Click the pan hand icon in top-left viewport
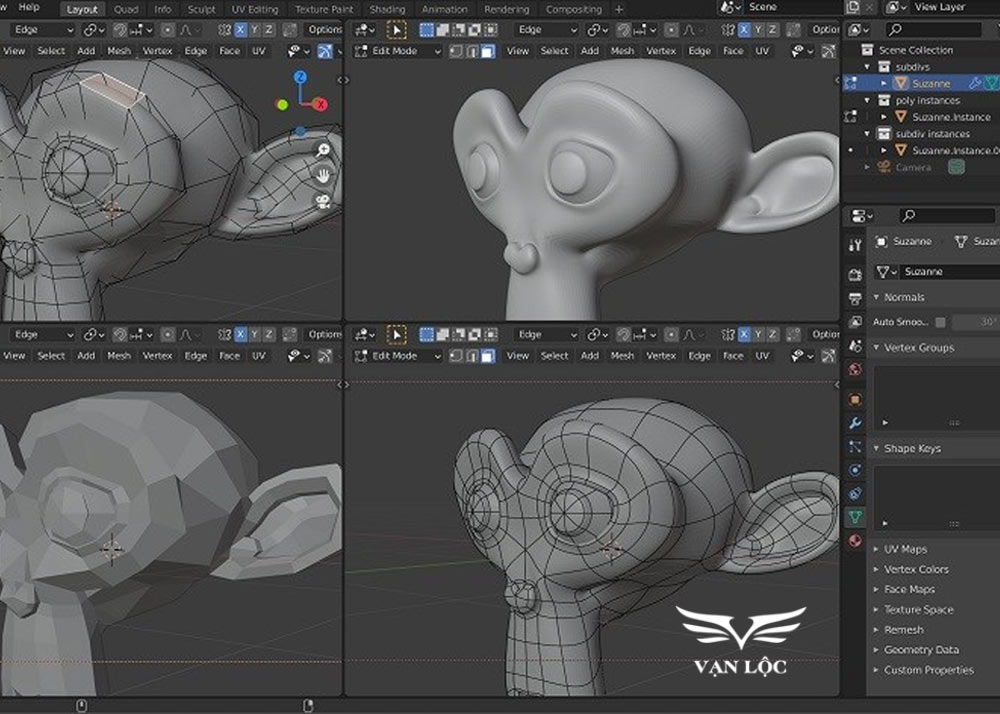Image resolution: width=1000 pixels, height=714 pixels. pyautogui.click(x=323, y=175)
